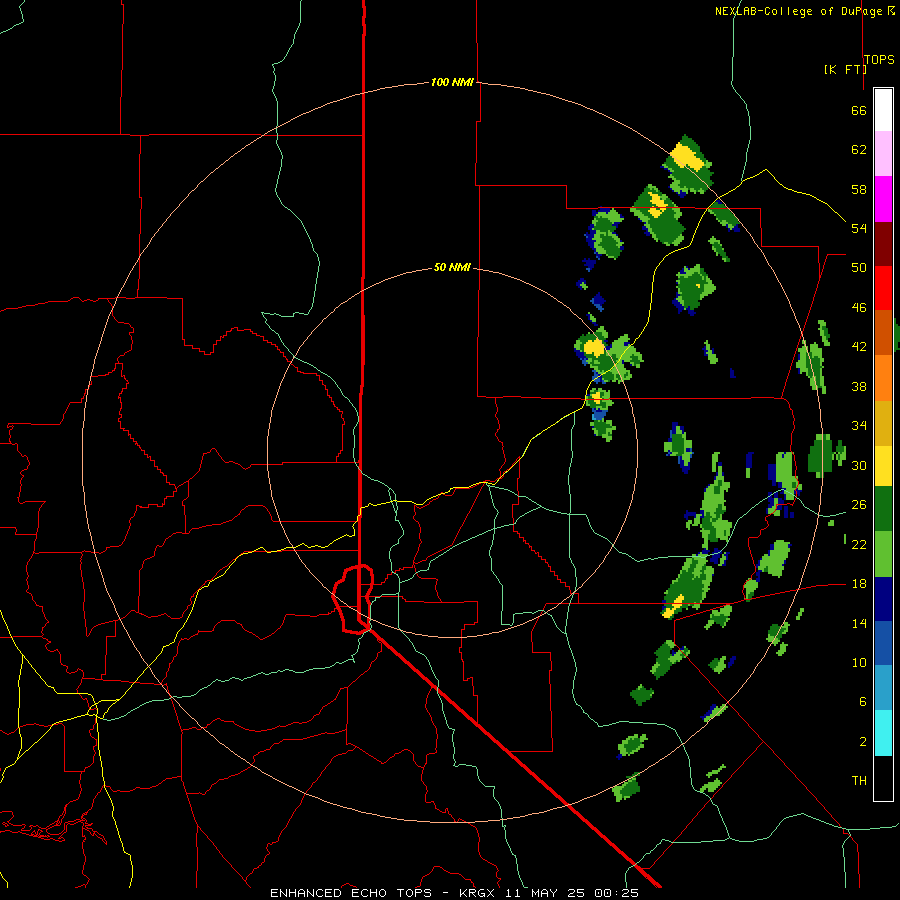The image size is (900, 900).
Task: Select the light green legend swatch
Action: point(883,554)
